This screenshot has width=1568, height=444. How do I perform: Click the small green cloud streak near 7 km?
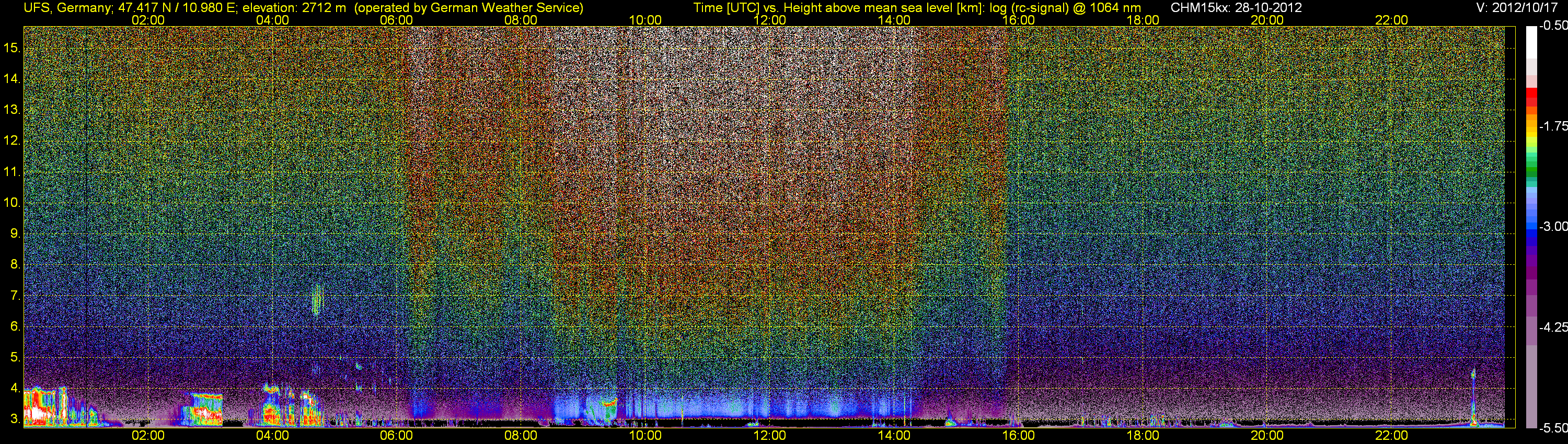[317, 299]
